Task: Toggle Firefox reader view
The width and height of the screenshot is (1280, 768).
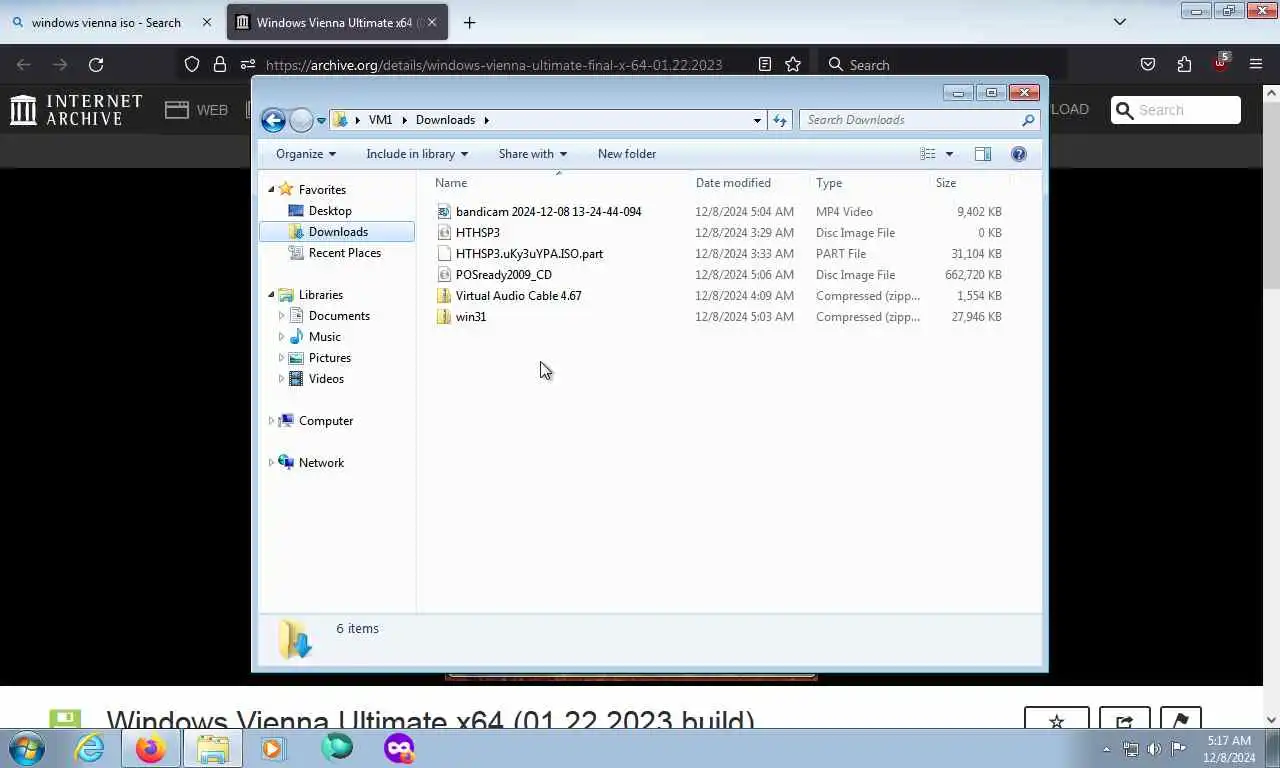Action: coord(765,65)
